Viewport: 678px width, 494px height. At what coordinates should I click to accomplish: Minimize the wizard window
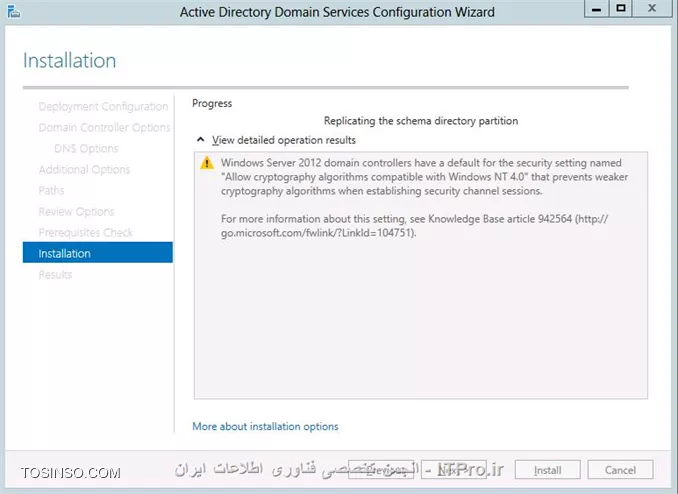(596, 9)
